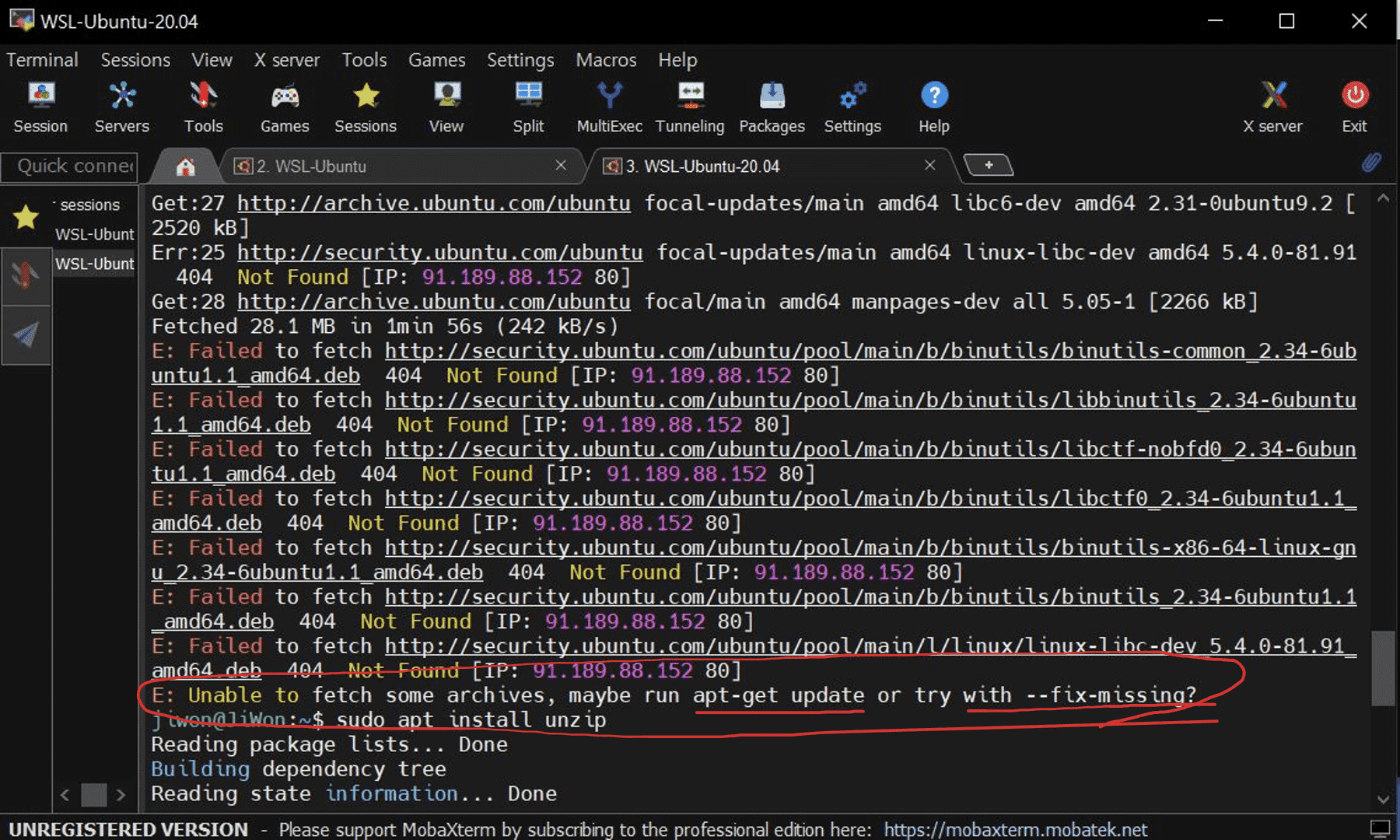Image resolution: width=1400 pixels, height=840 pixels.
Task: Open the Tools toolbar icon
Action: tap(203, 107)
